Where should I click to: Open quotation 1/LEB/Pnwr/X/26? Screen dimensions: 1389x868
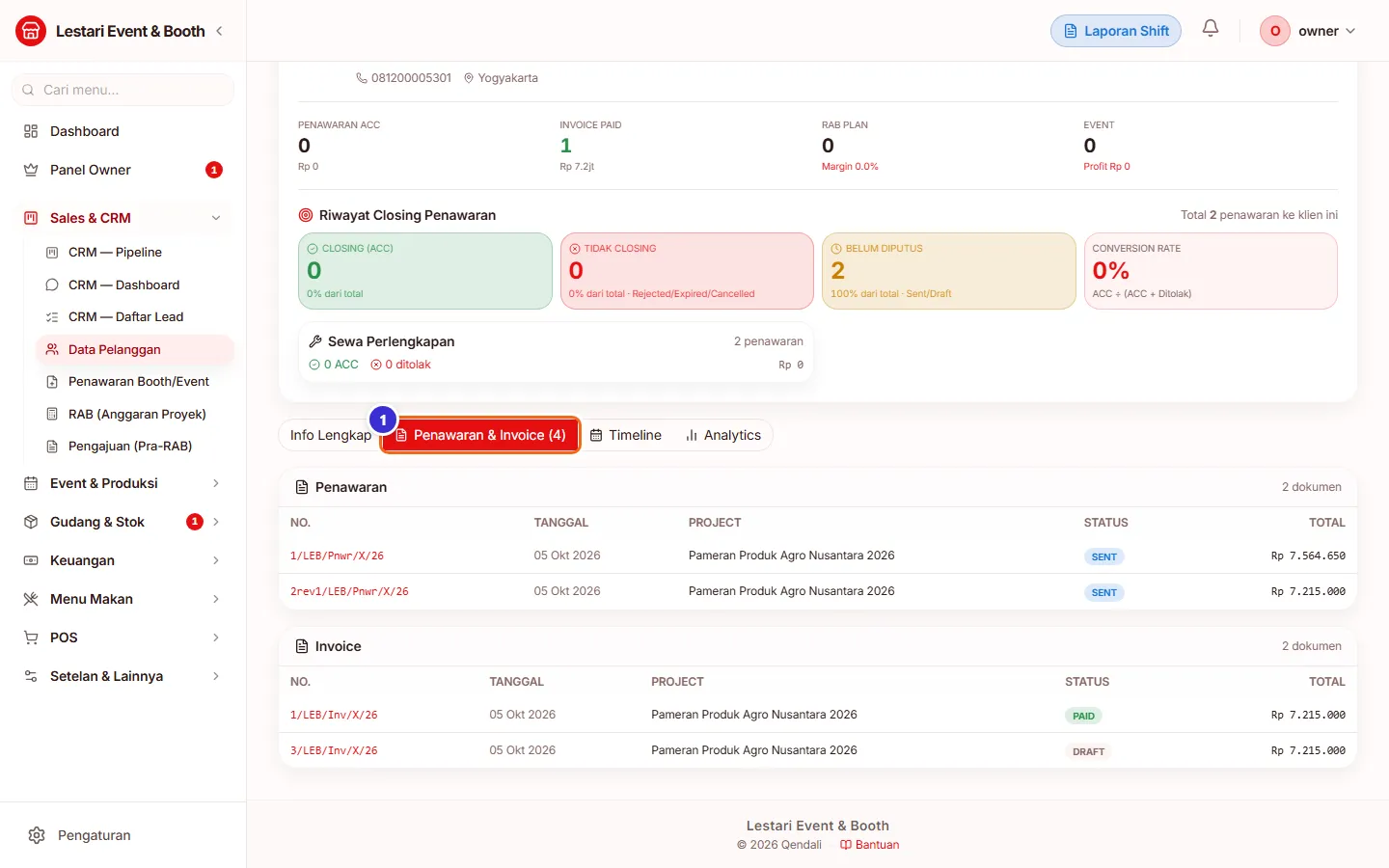point(337,556)
